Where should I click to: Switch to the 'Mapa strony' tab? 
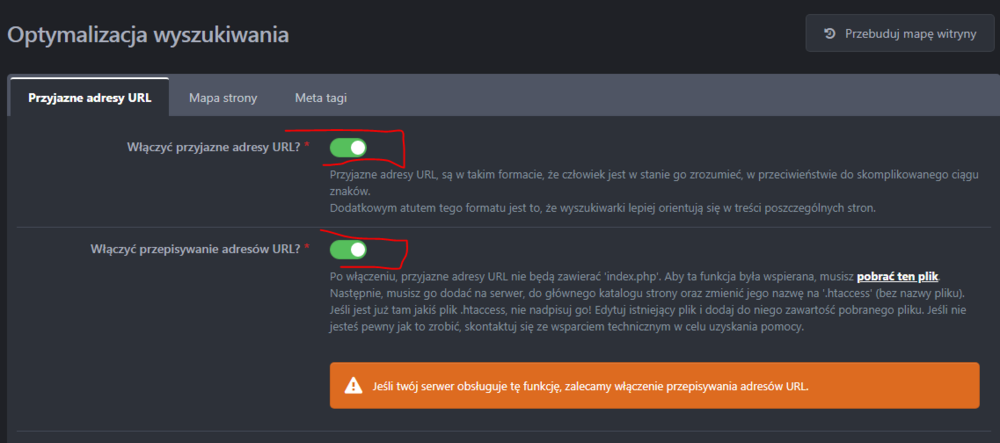pos(223,98)
